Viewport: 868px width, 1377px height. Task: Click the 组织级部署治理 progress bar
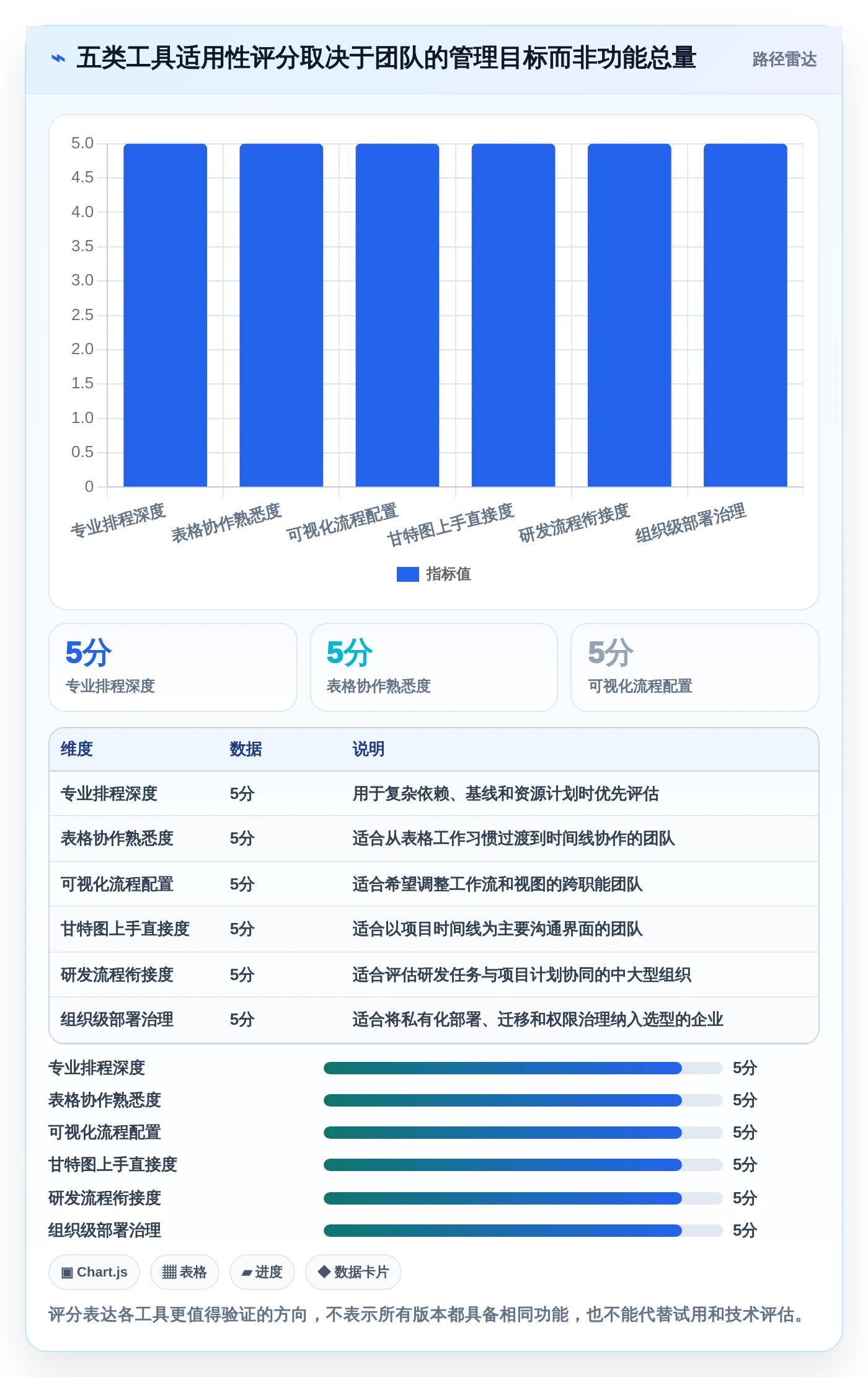pos(523,1231)
